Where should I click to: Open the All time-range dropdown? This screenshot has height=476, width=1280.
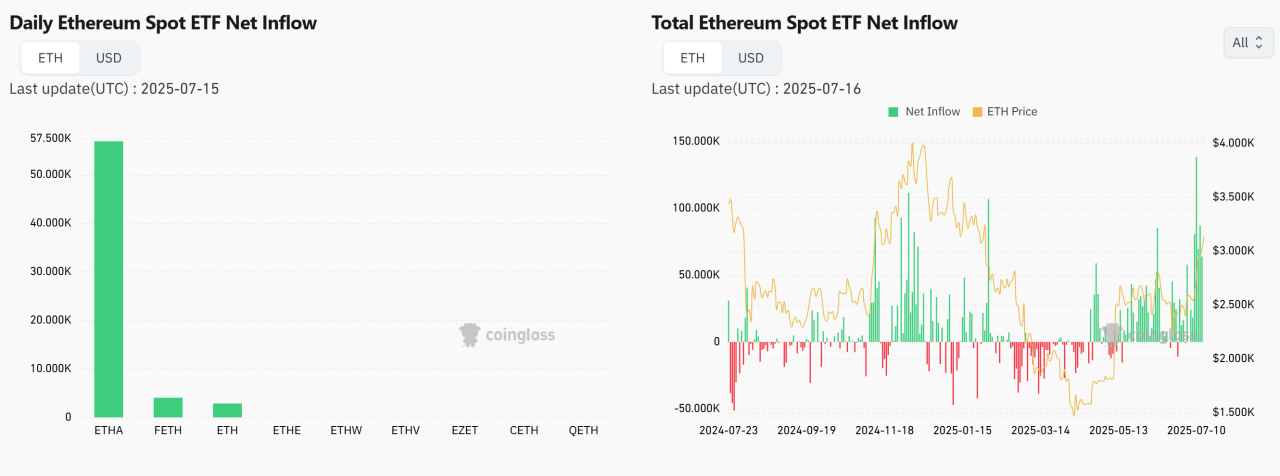(x=1248, y=43)
